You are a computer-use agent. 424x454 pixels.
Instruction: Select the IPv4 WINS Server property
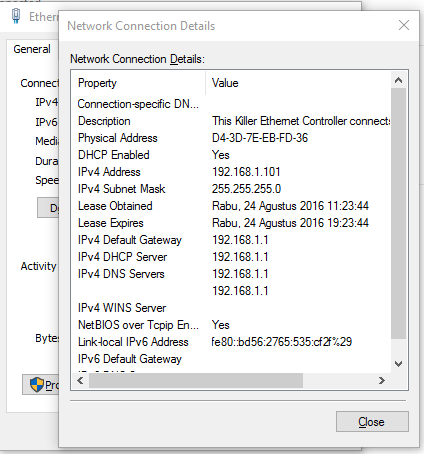(x=122, y=308)
